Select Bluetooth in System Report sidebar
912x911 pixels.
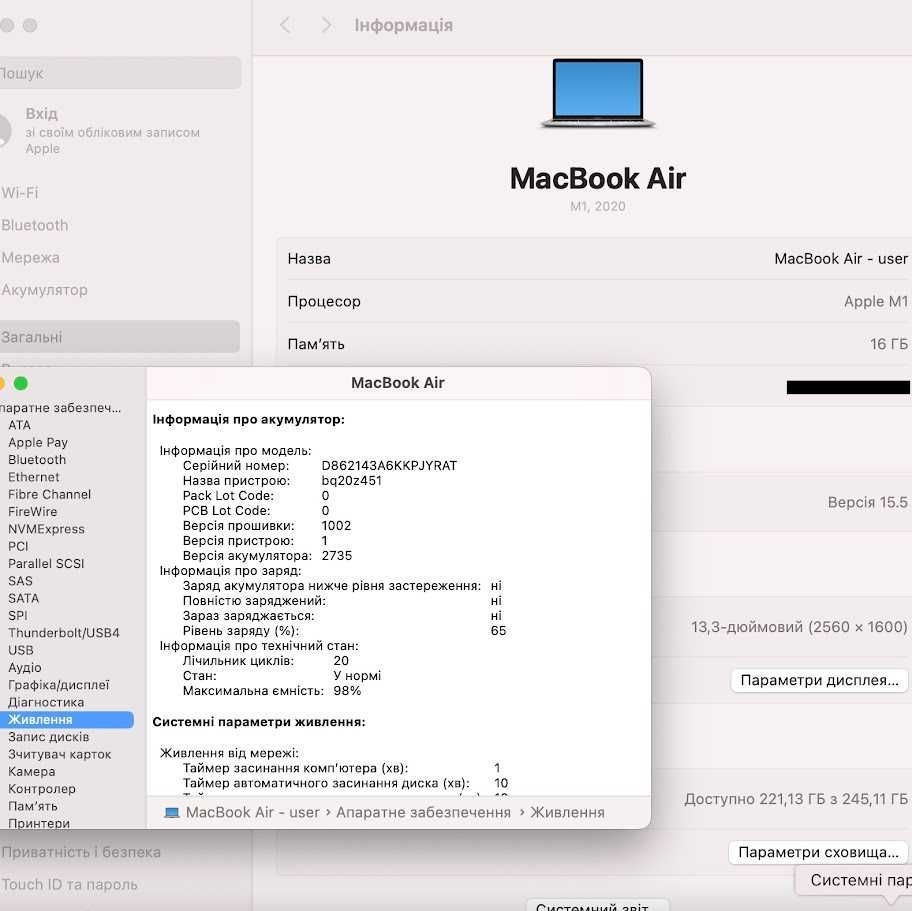[37, 460]
